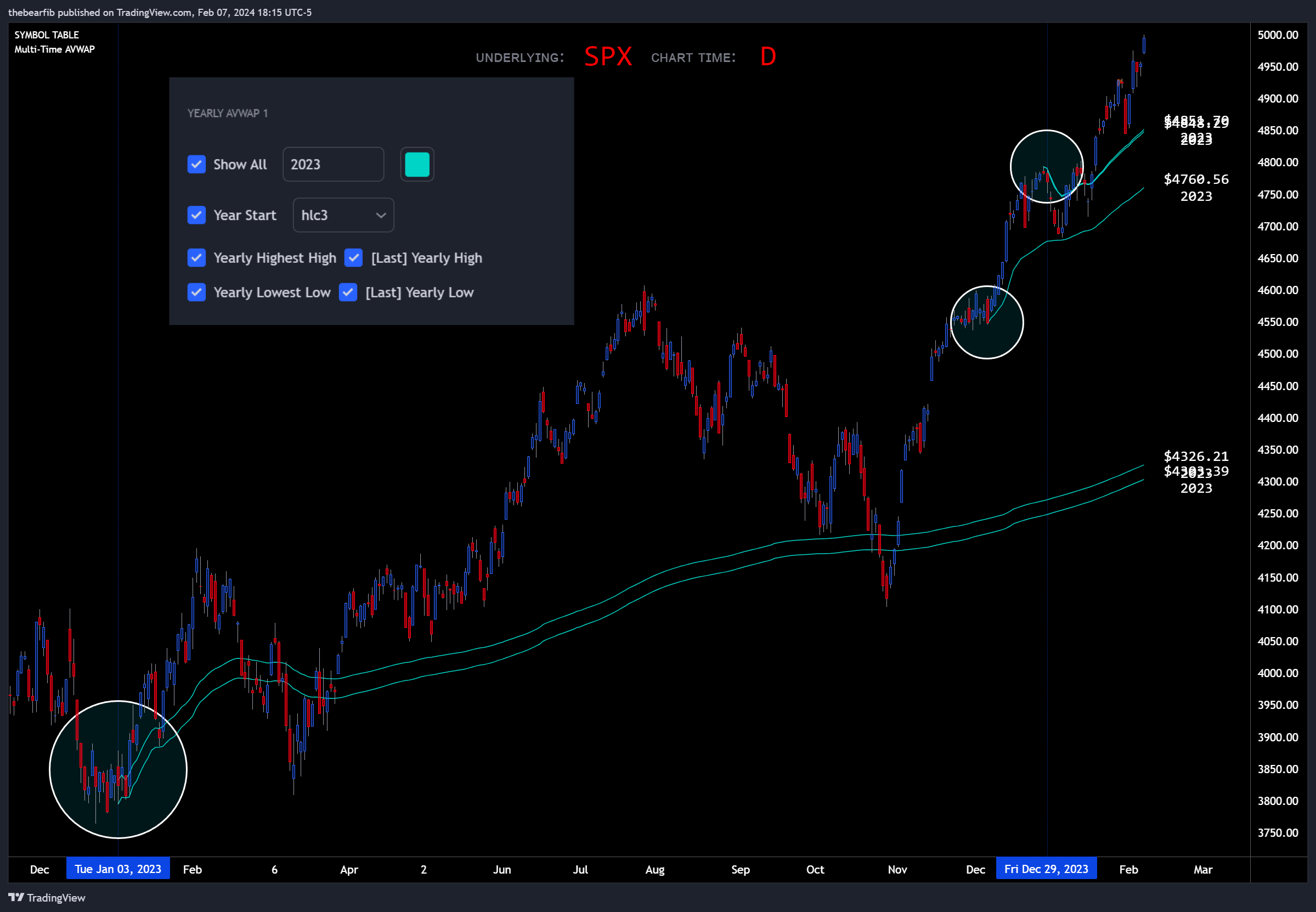
Task: Click the Jun label on time axis
Action: (502, 869)
